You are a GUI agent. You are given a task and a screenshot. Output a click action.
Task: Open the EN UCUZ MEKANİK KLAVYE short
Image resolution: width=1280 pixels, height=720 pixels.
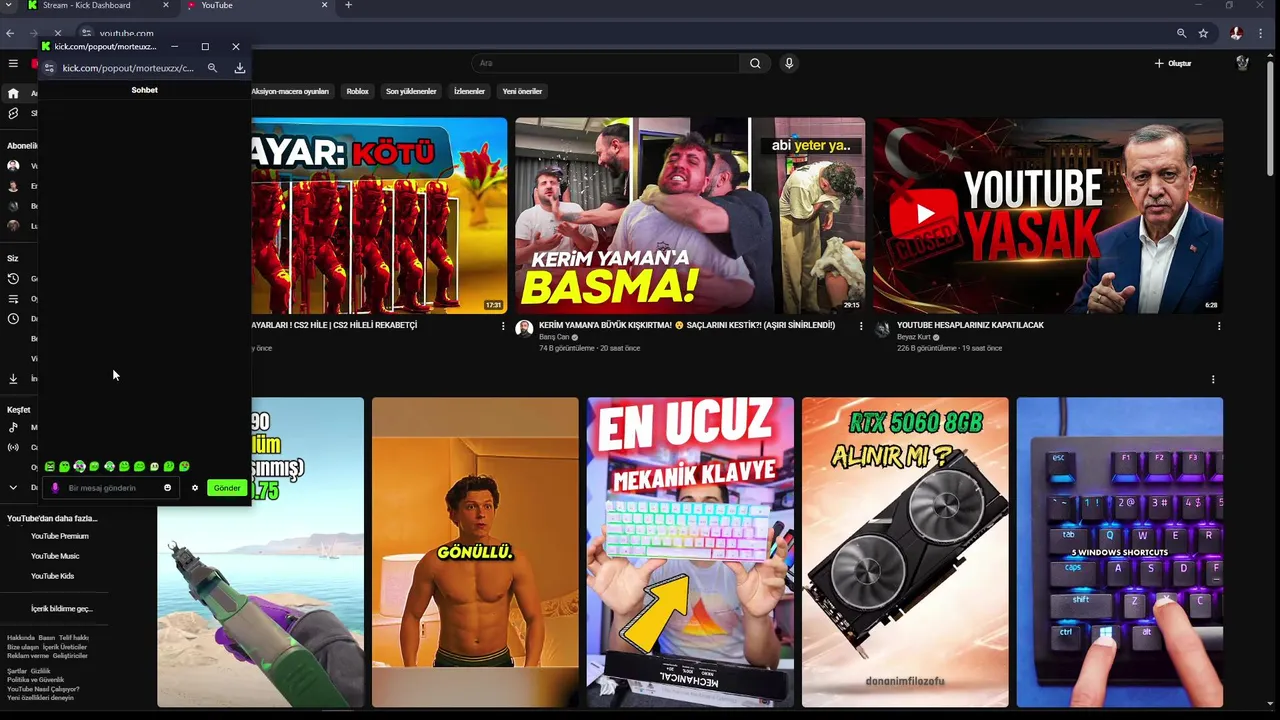click(690, 552)
